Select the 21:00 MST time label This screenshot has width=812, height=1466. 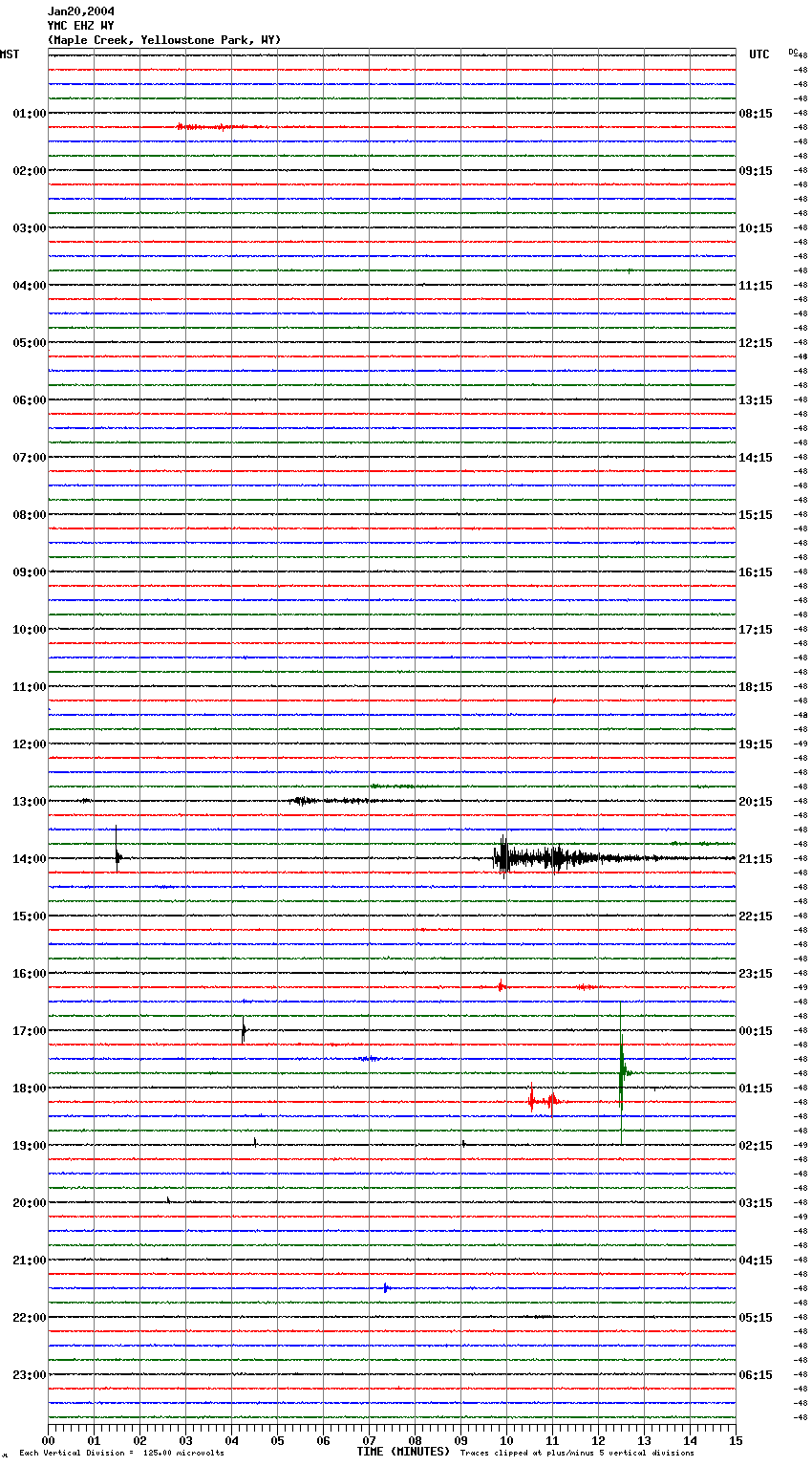pos(30,1261)
